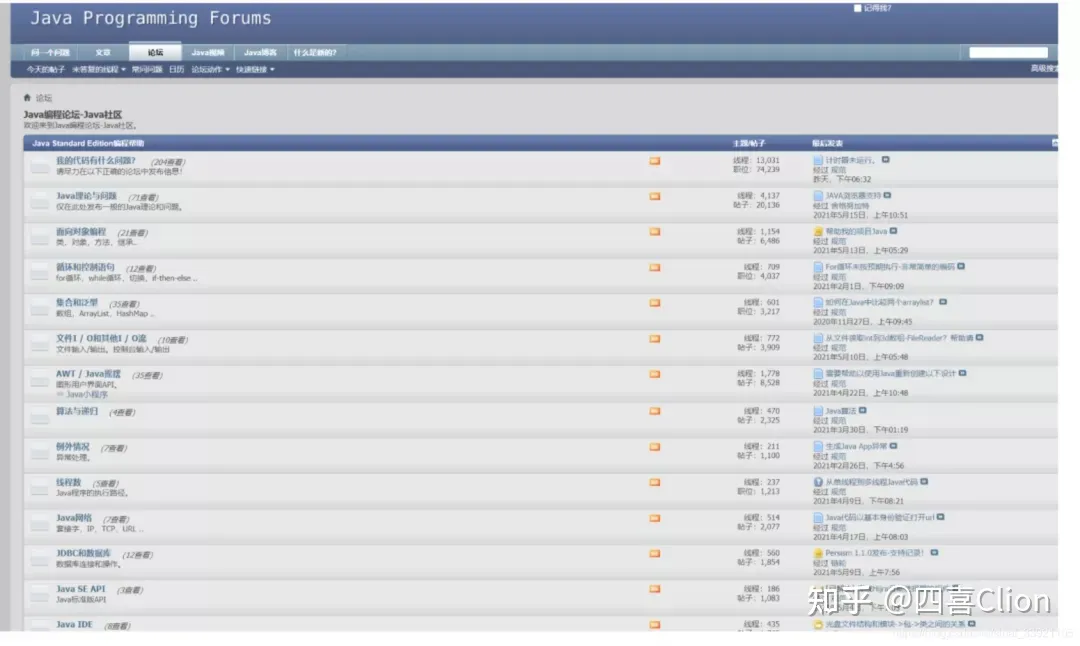Open the Java视频 tab

tap(208, 52)
